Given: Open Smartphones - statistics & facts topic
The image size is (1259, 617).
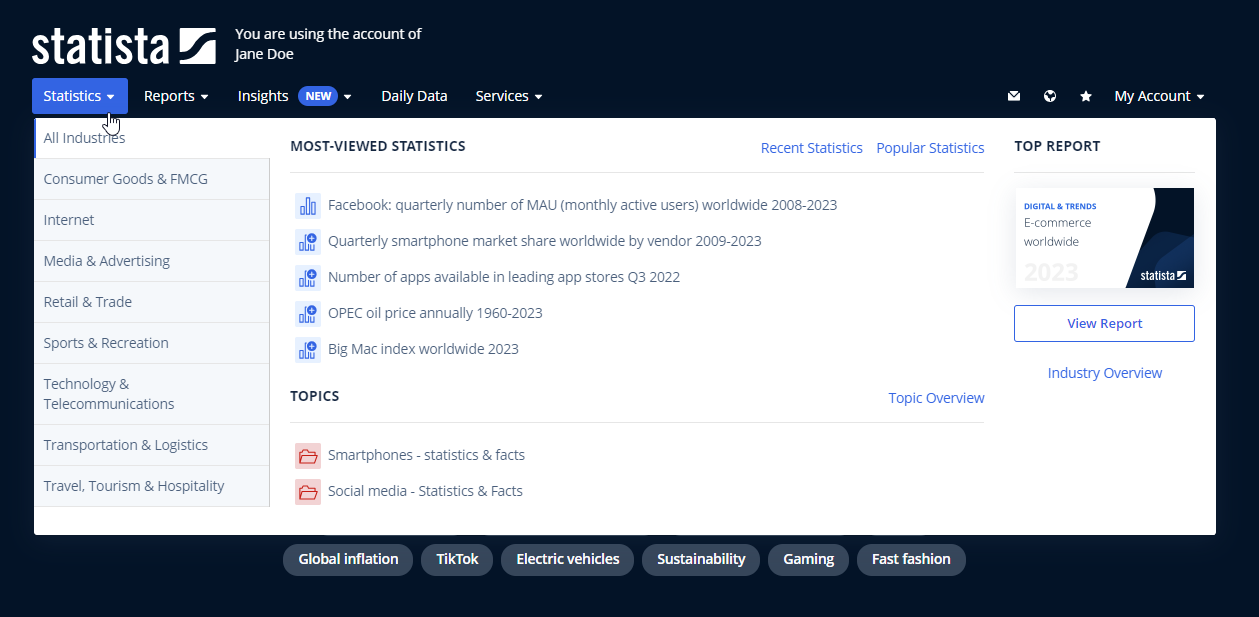Looking at the screenshot, I should (x=426, y=455).
